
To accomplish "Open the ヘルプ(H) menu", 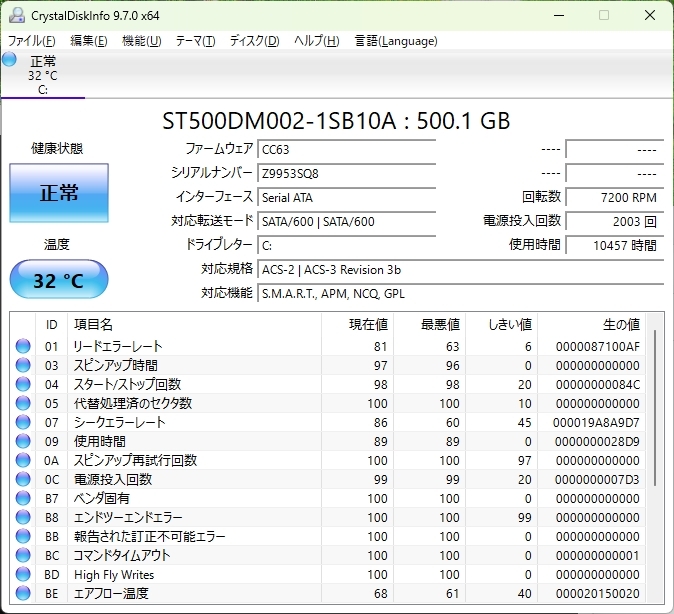I will [317, 41].
